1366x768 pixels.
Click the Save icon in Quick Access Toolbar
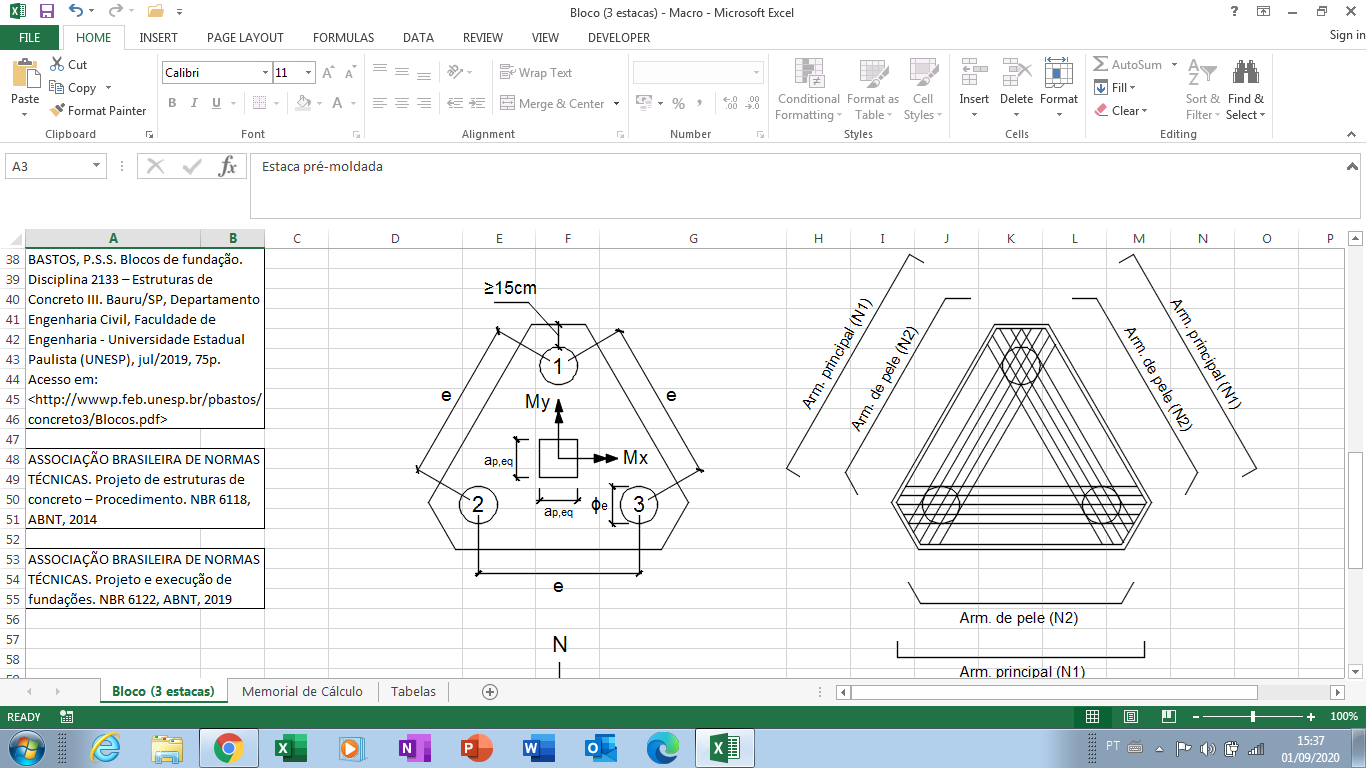pyautogui.click(x=47, y=12)
